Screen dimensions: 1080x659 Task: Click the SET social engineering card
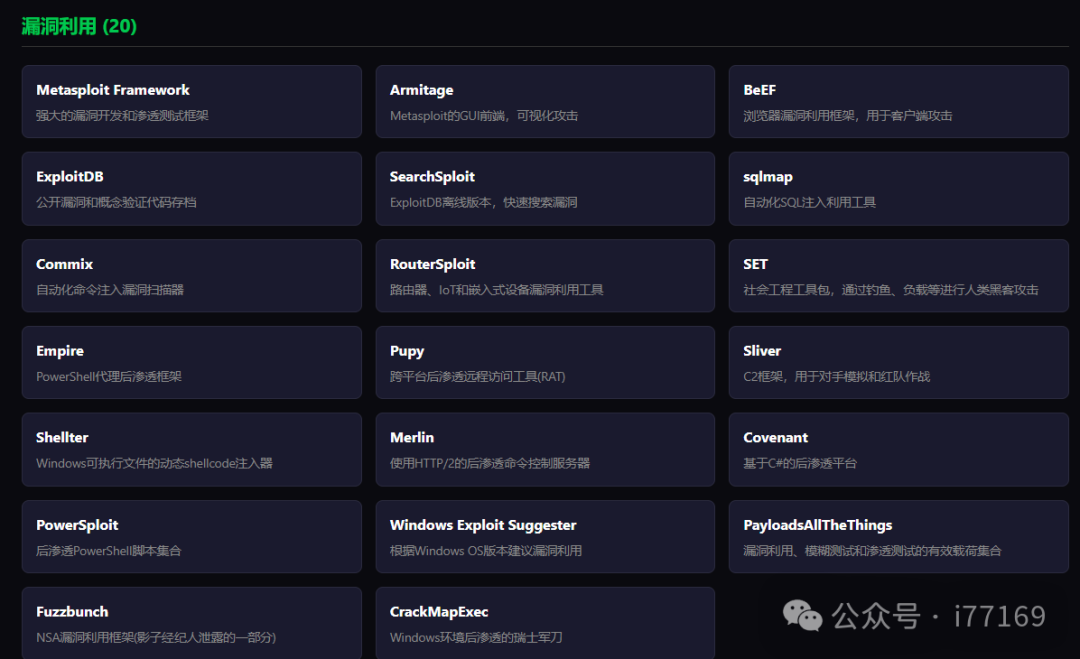(898, 276)
